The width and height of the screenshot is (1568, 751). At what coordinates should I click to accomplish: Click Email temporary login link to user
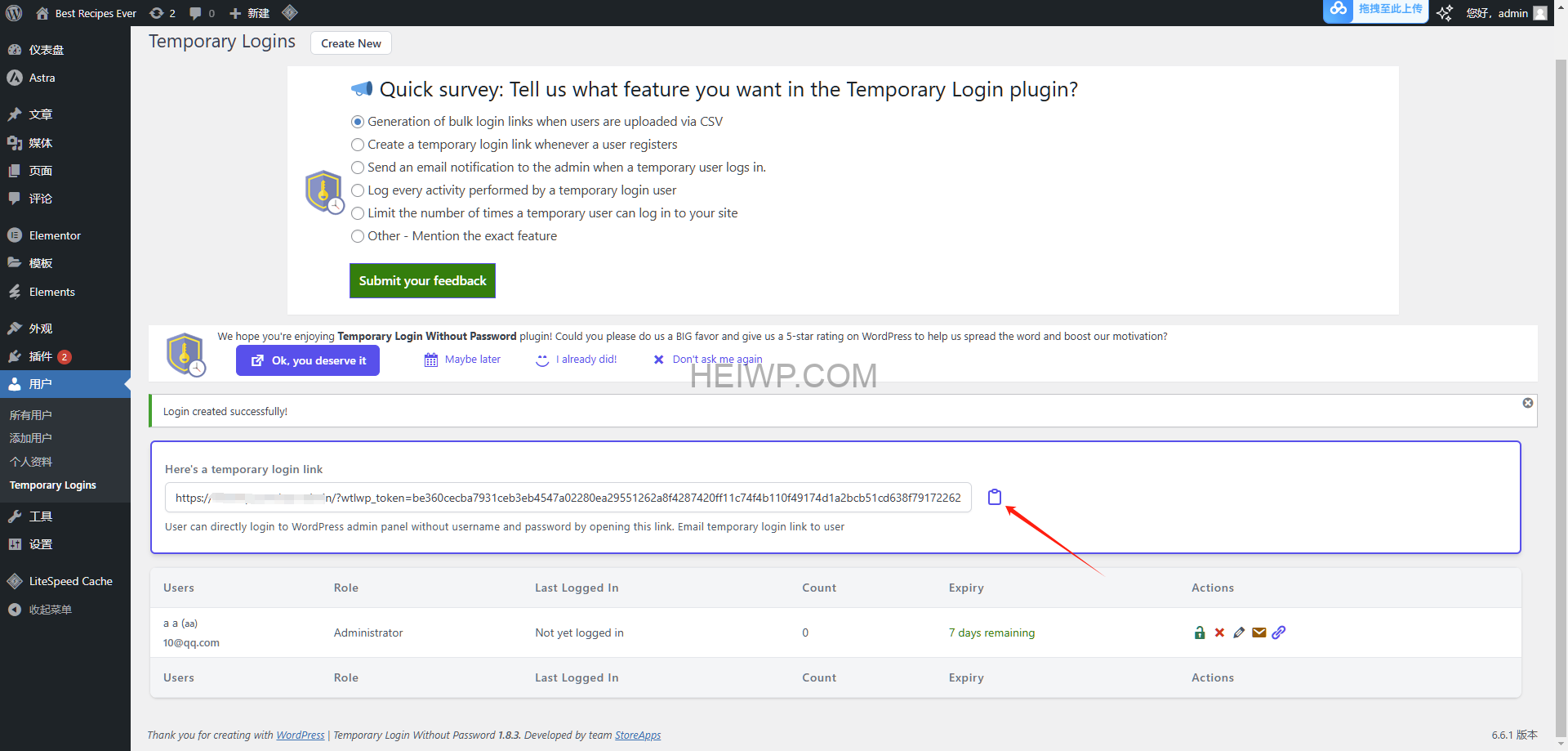(761, 527)
